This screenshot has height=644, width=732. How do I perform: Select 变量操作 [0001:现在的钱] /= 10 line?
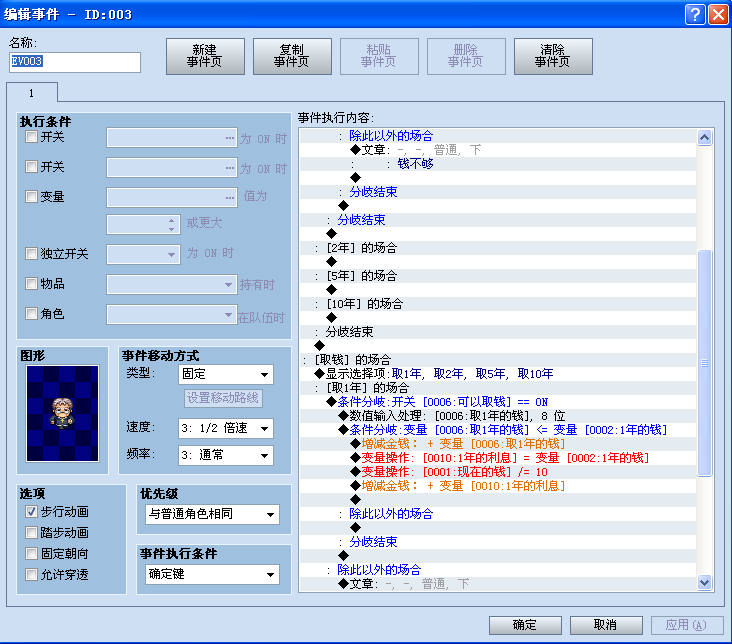[x=498, y=472]
